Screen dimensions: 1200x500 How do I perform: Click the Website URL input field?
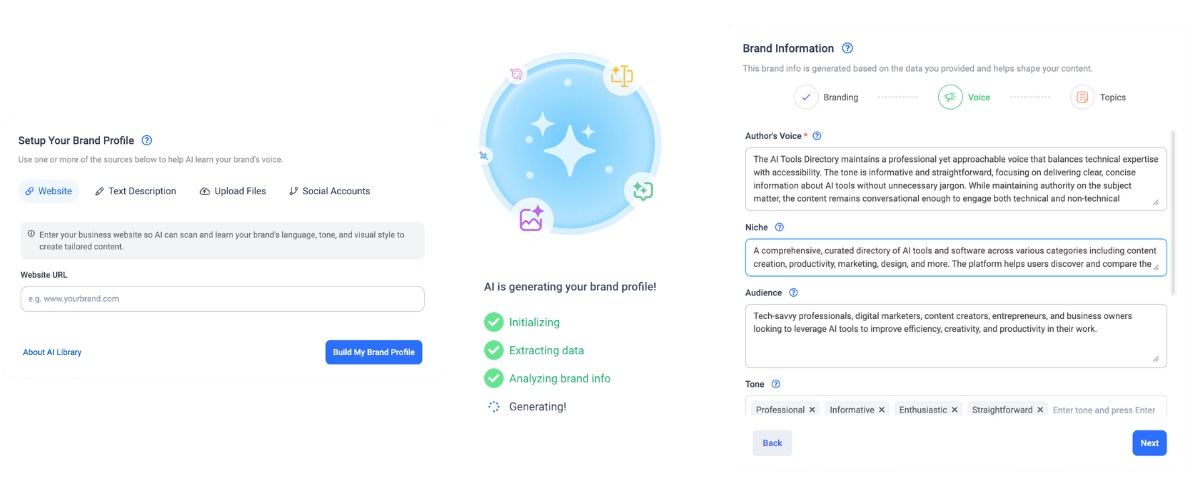click(x=222, y=299)
